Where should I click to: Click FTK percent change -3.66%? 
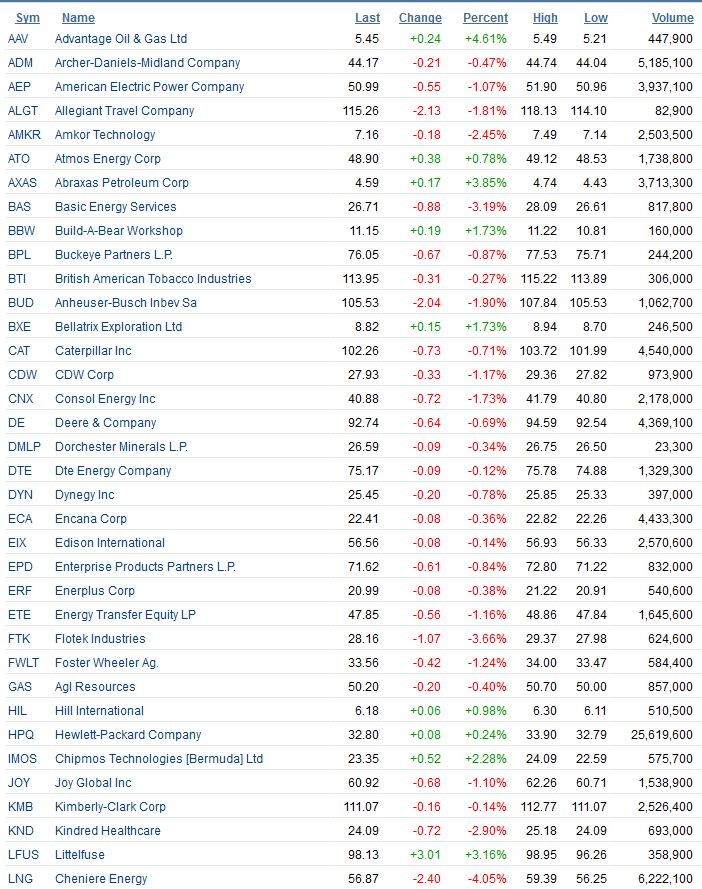pyautogui.click(x=487, y=638)
